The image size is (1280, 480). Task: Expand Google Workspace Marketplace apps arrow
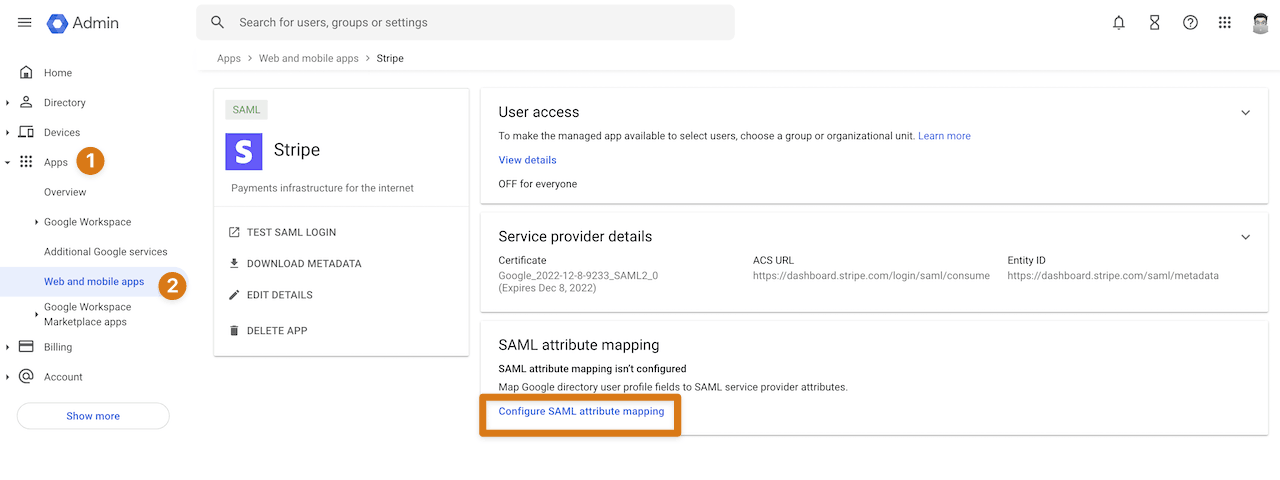coord(37,315)
